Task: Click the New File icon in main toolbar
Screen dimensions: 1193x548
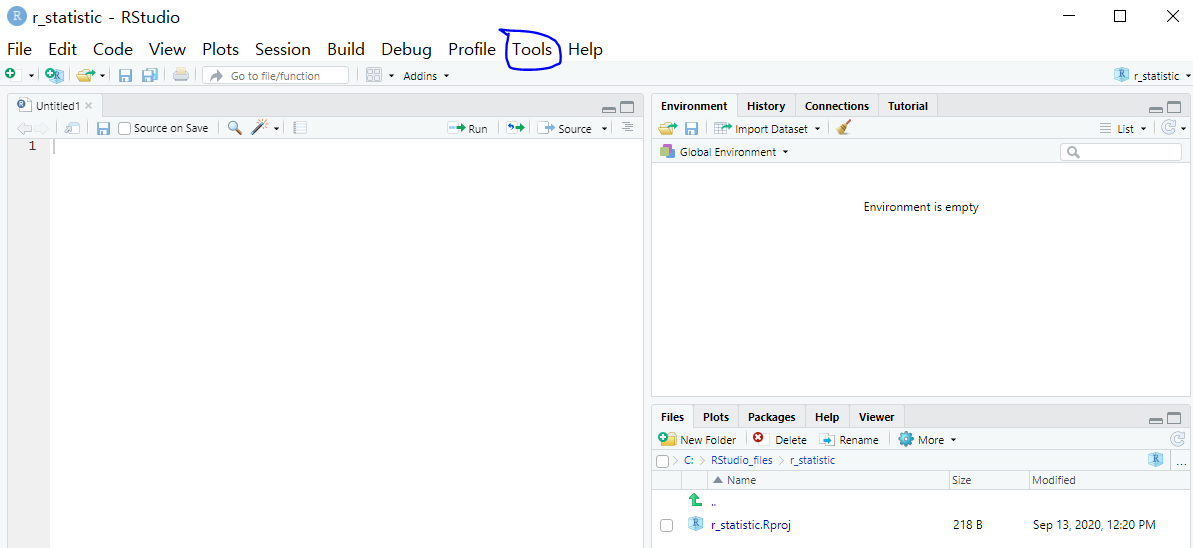Action: coord(11,75)
